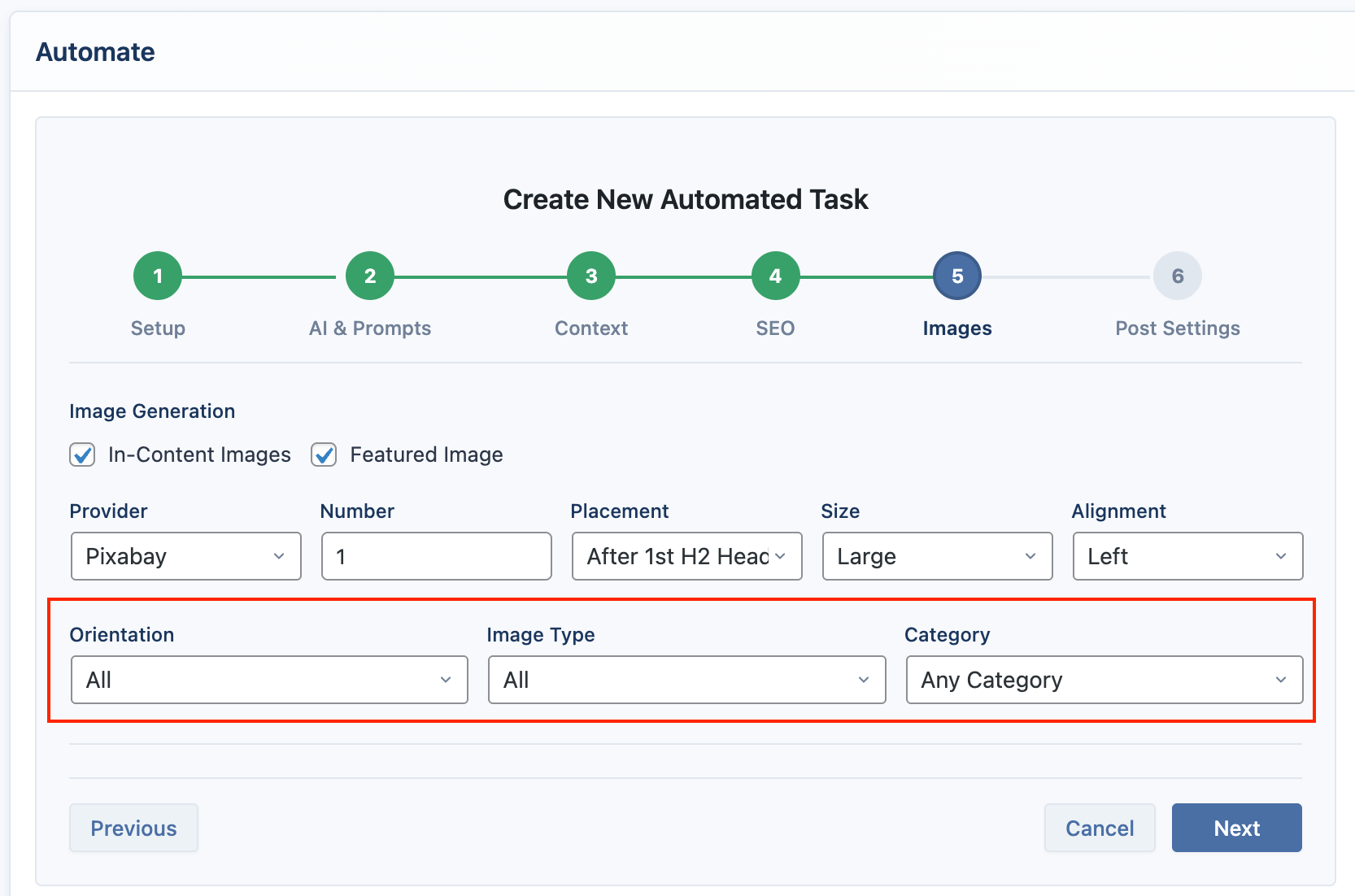Click the Create New Automated Task heading
This screenshot has height=896, width=1355.
[x=686, y=199]
